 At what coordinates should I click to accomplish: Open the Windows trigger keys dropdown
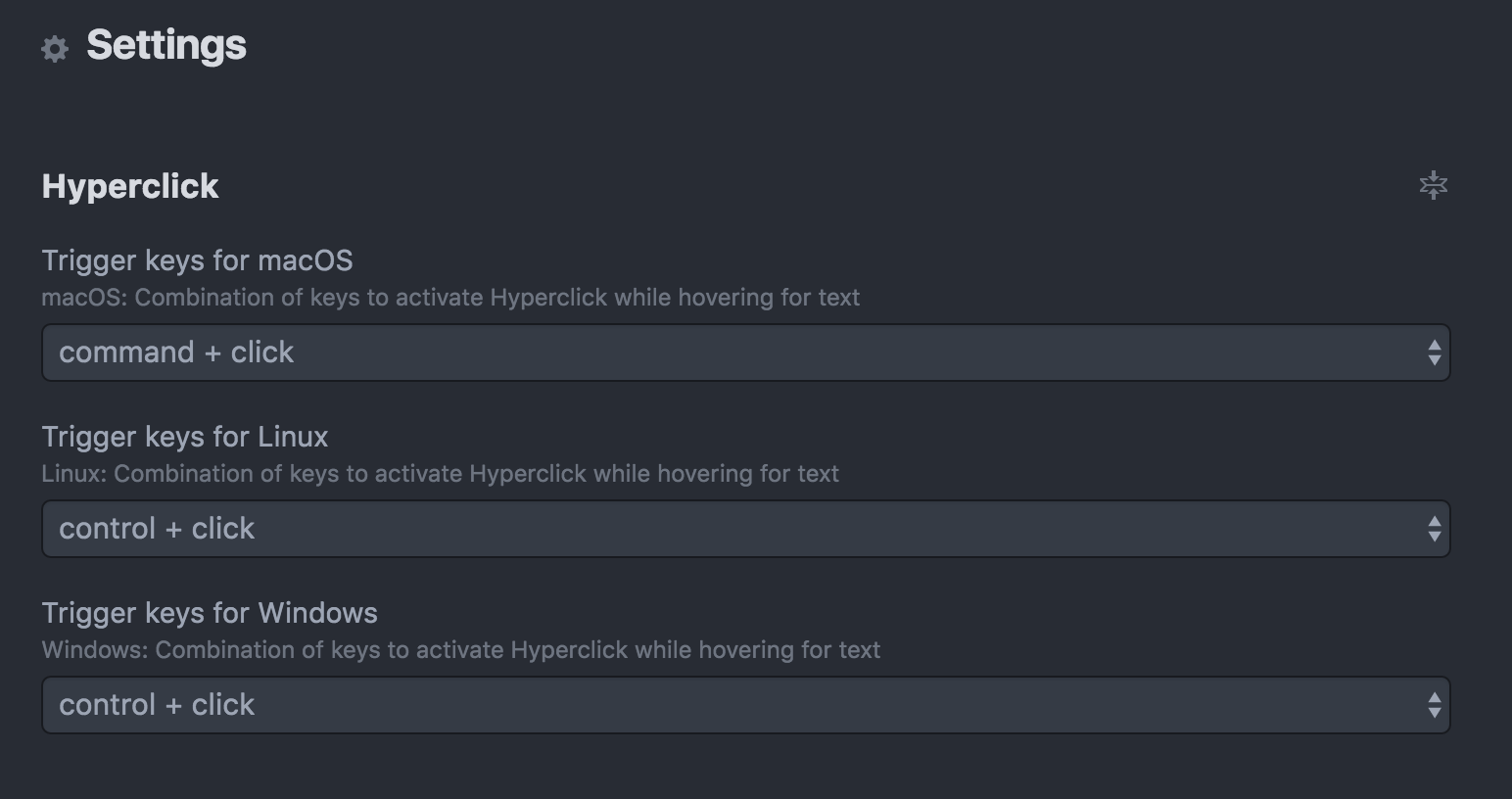tap(746, 705)
